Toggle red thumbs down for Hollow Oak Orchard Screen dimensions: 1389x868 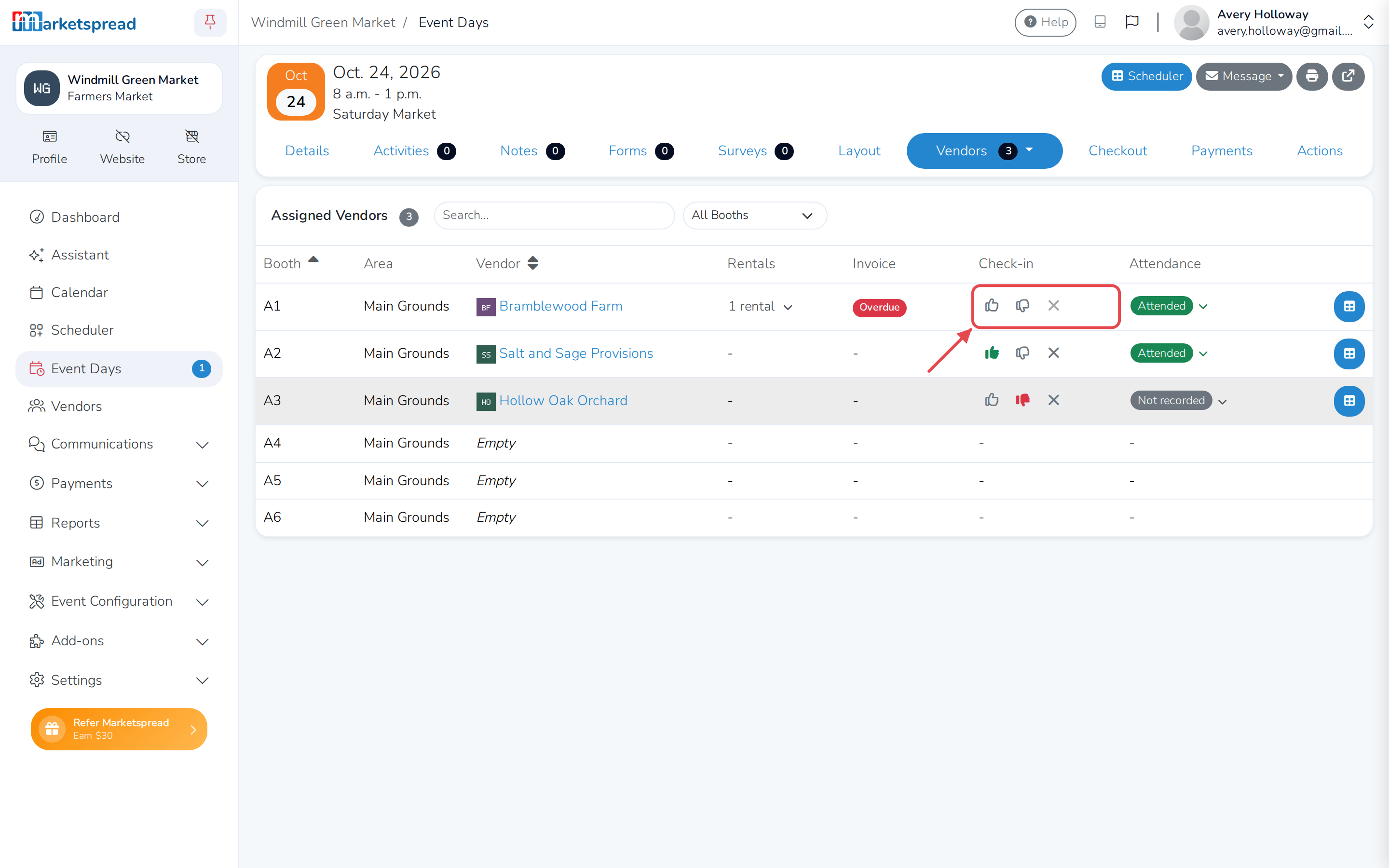1022,400
